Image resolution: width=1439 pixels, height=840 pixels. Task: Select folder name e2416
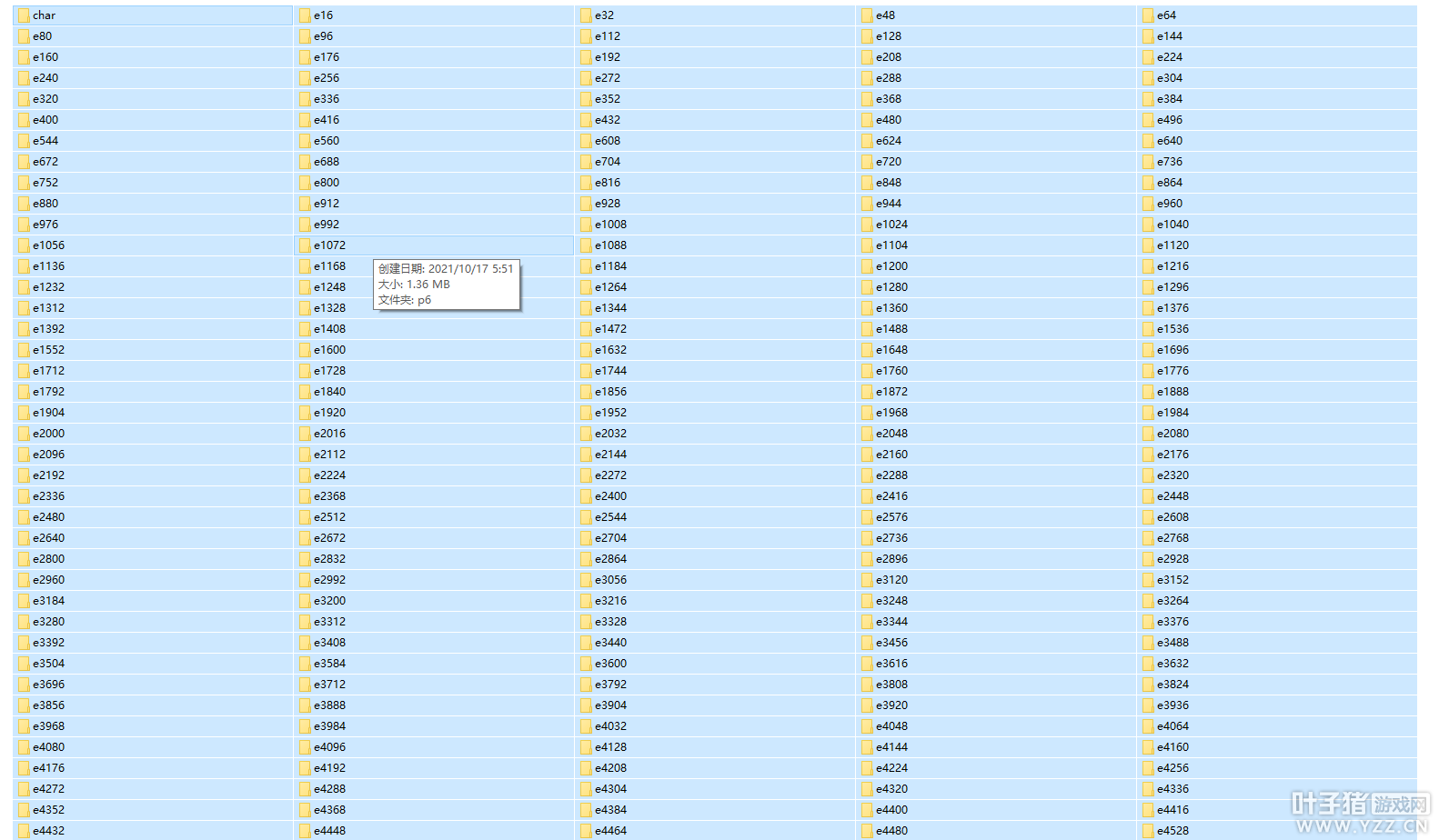(x=891, y=496)
